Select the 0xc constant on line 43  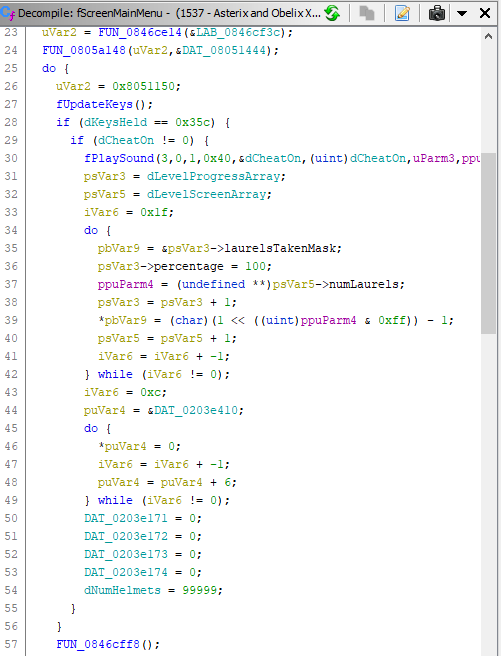tap(151, 392)
